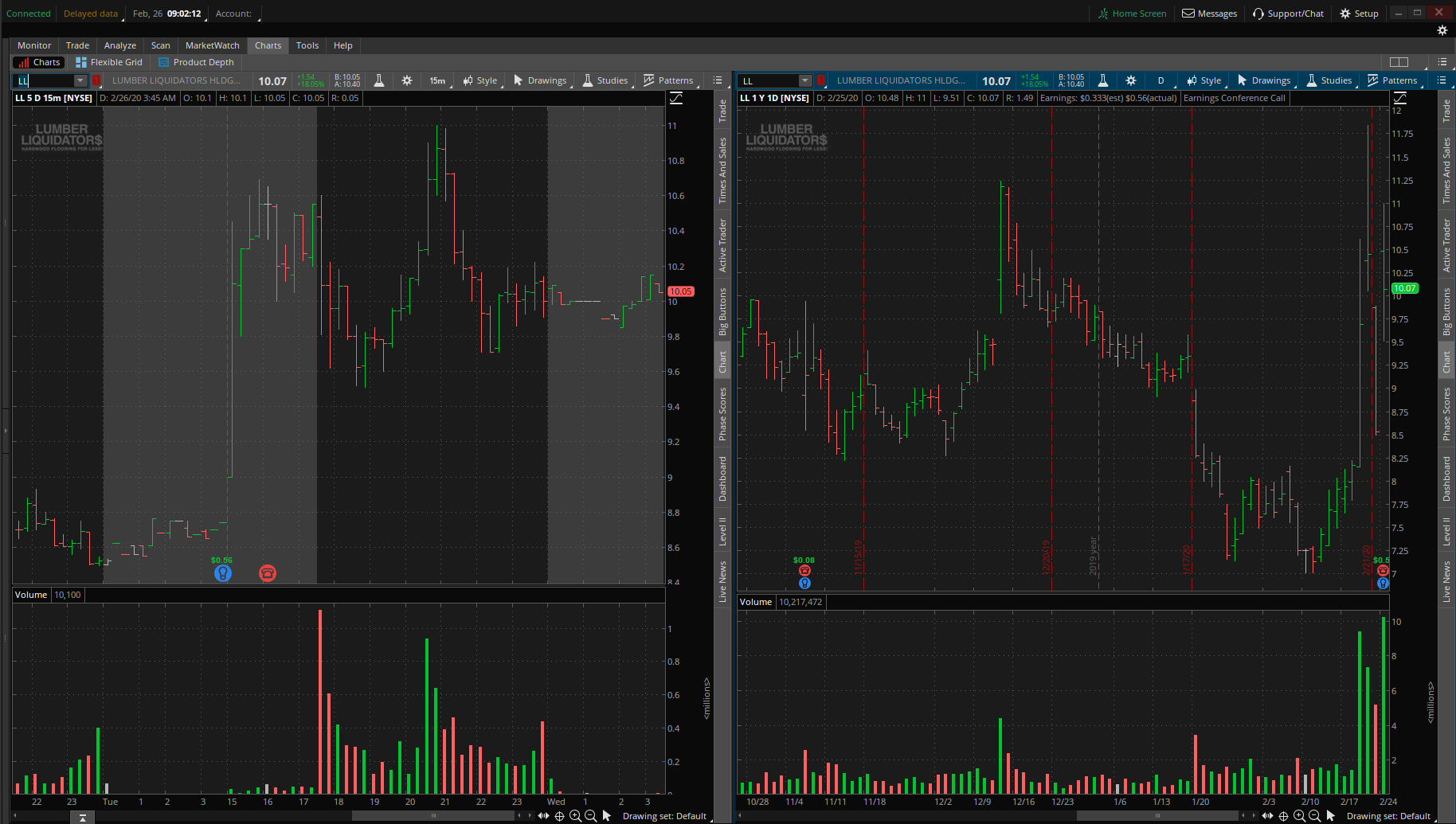The image size is (1456, 824).
Task: Open the left chart's LL symbol dropdown
Action: (80, 80)
